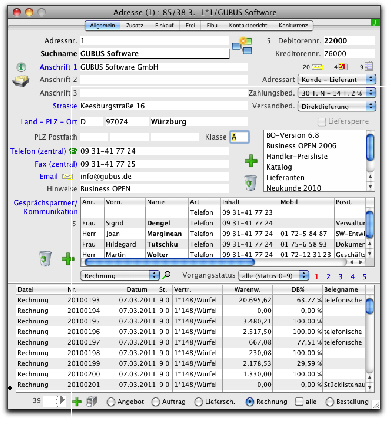
Task: Click the contacts table horizontal scrollbar
Action: (x=170, y=262)
